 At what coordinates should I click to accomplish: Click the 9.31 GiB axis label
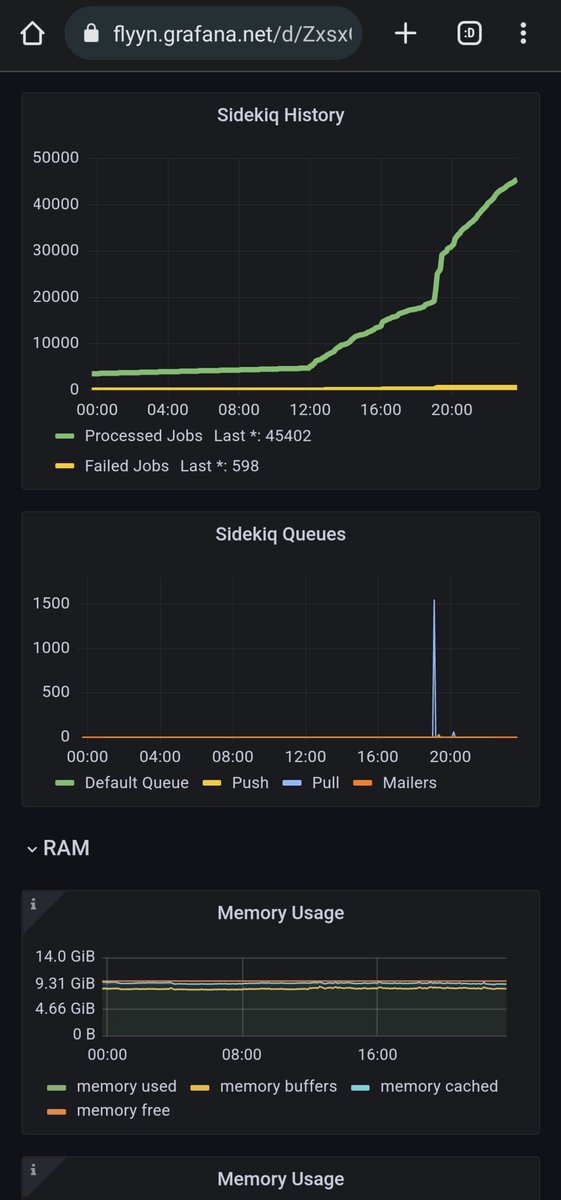pos(65,983)
